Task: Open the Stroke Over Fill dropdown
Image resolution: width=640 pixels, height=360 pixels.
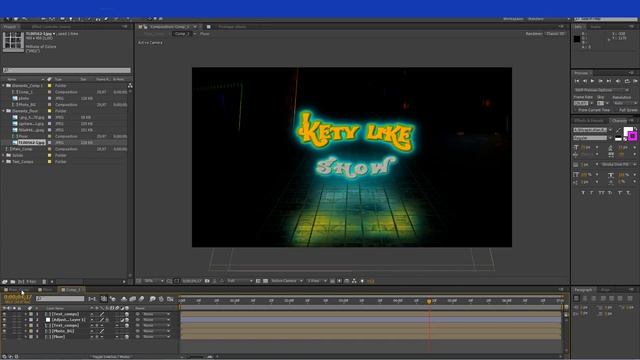Action: [618, 164]
